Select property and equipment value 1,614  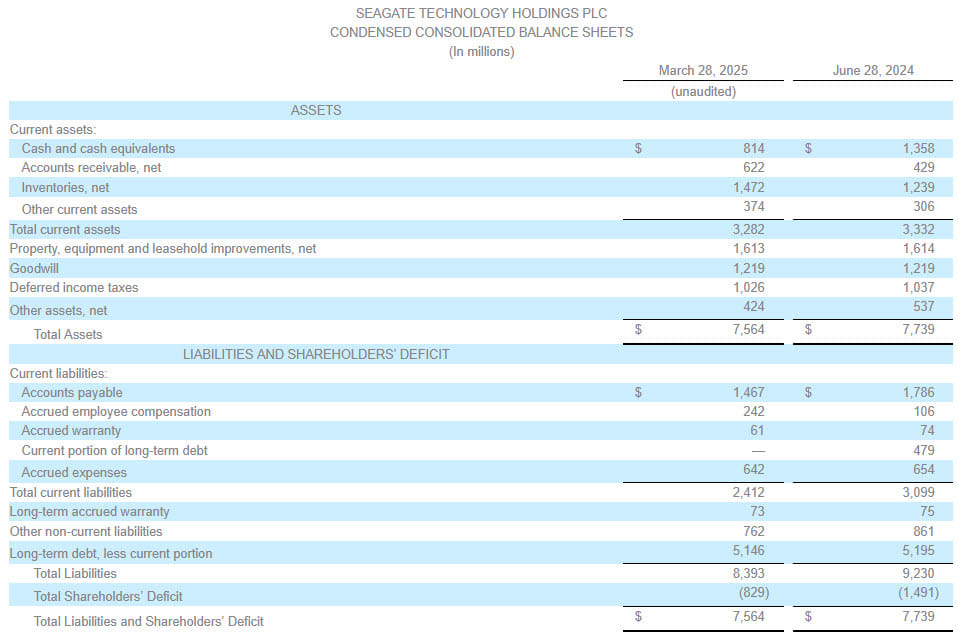pos(918,249)
